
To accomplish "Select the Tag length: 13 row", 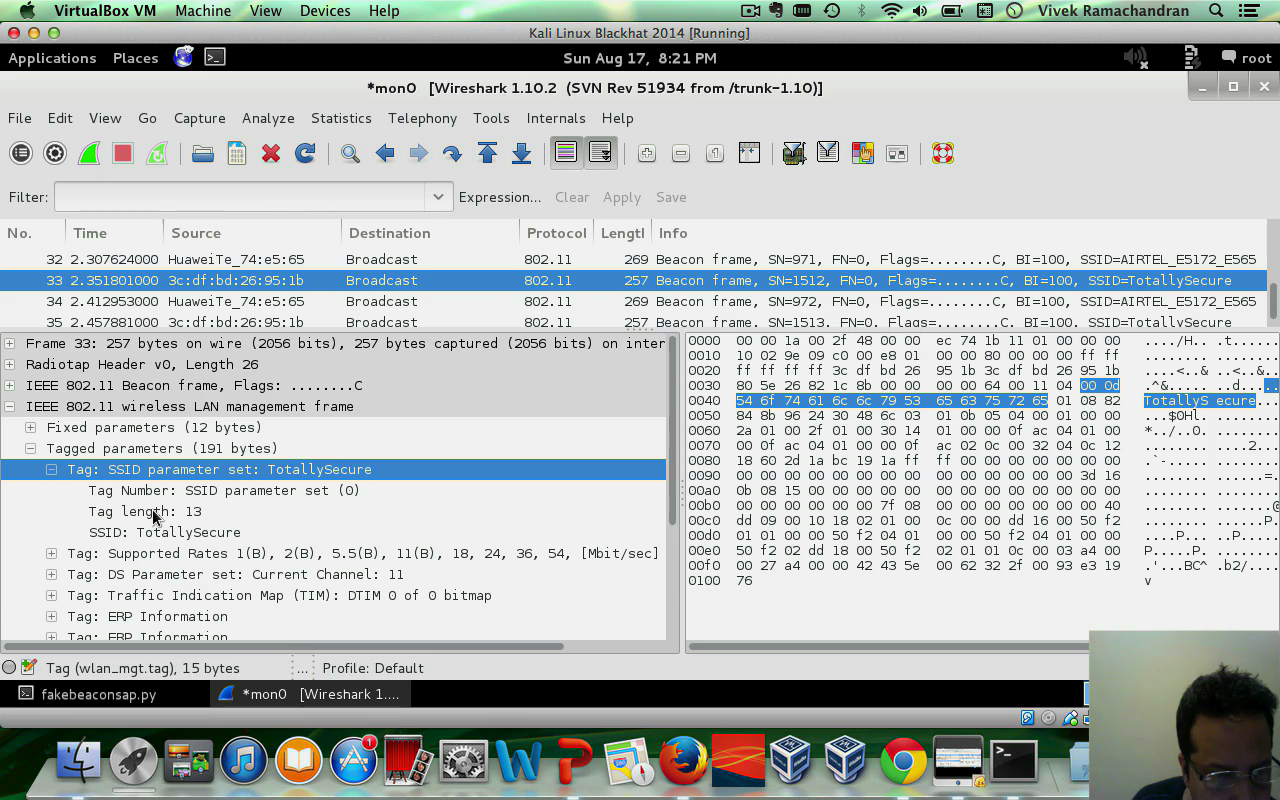I will pyautogui.click(x=333, y=511).
